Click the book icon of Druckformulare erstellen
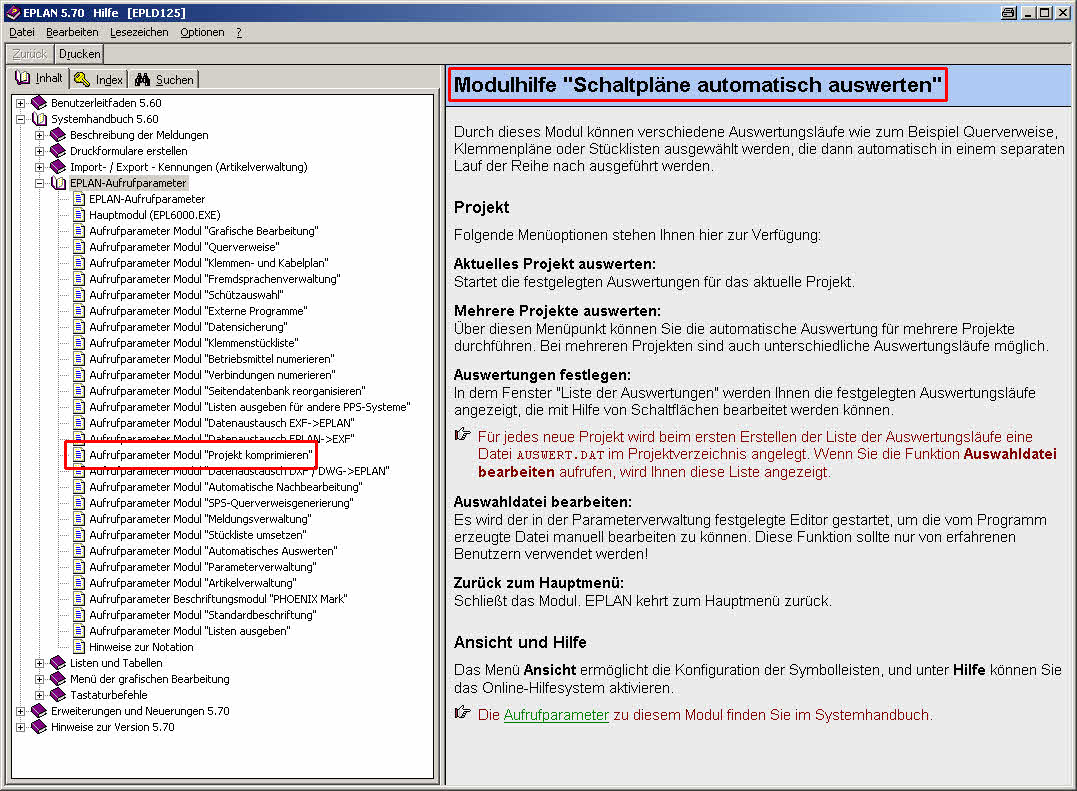 point(58,151)
